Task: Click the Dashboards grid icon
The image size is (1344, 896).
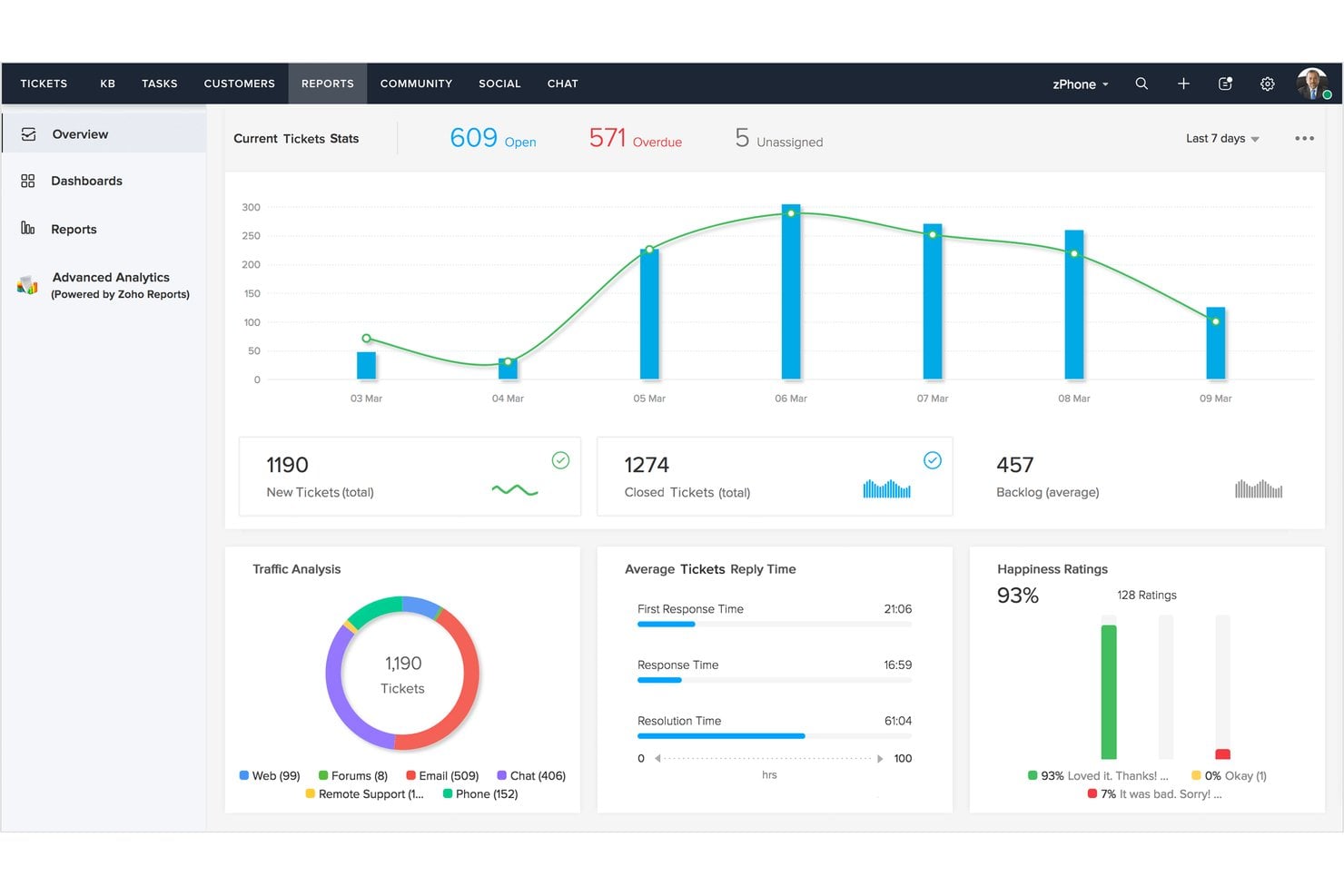Action: click(28, 181)
